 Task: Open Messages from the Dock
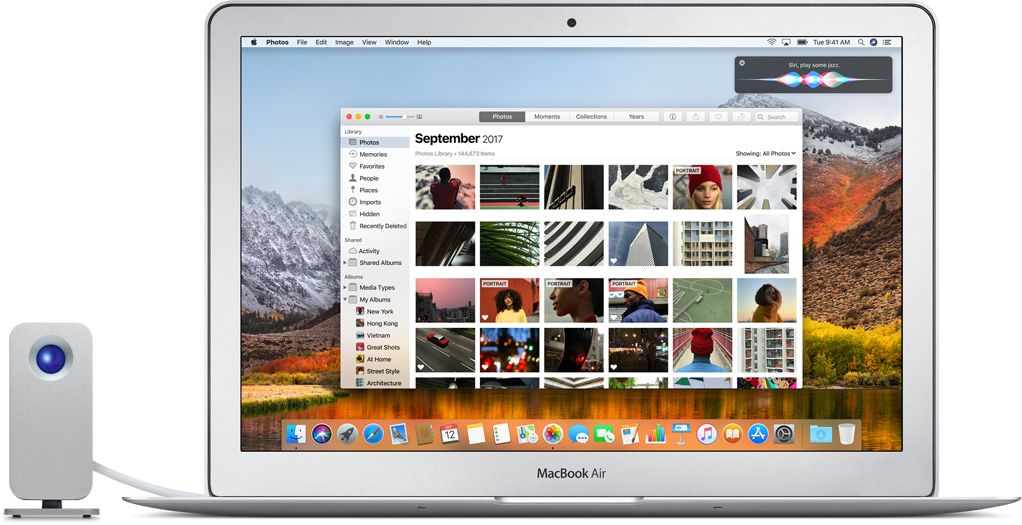tap(578, 433)
